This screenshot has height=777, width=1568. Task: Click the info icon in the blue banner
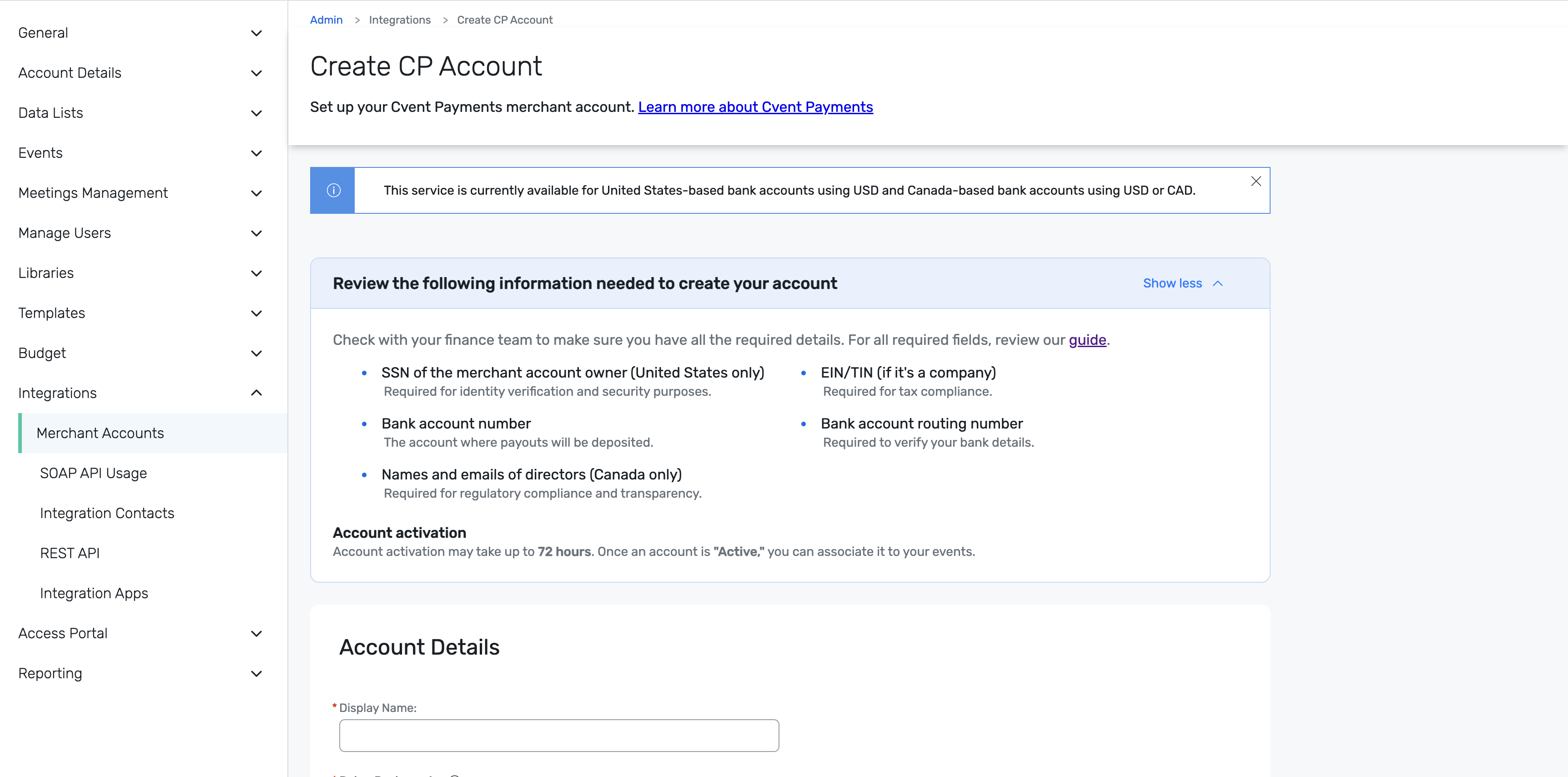[333, 190]
